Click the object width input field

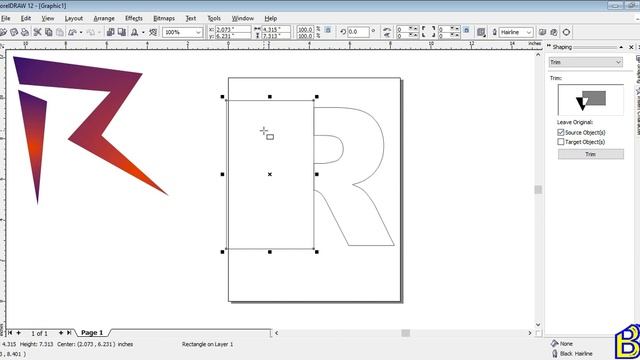(x=276, y=29)
